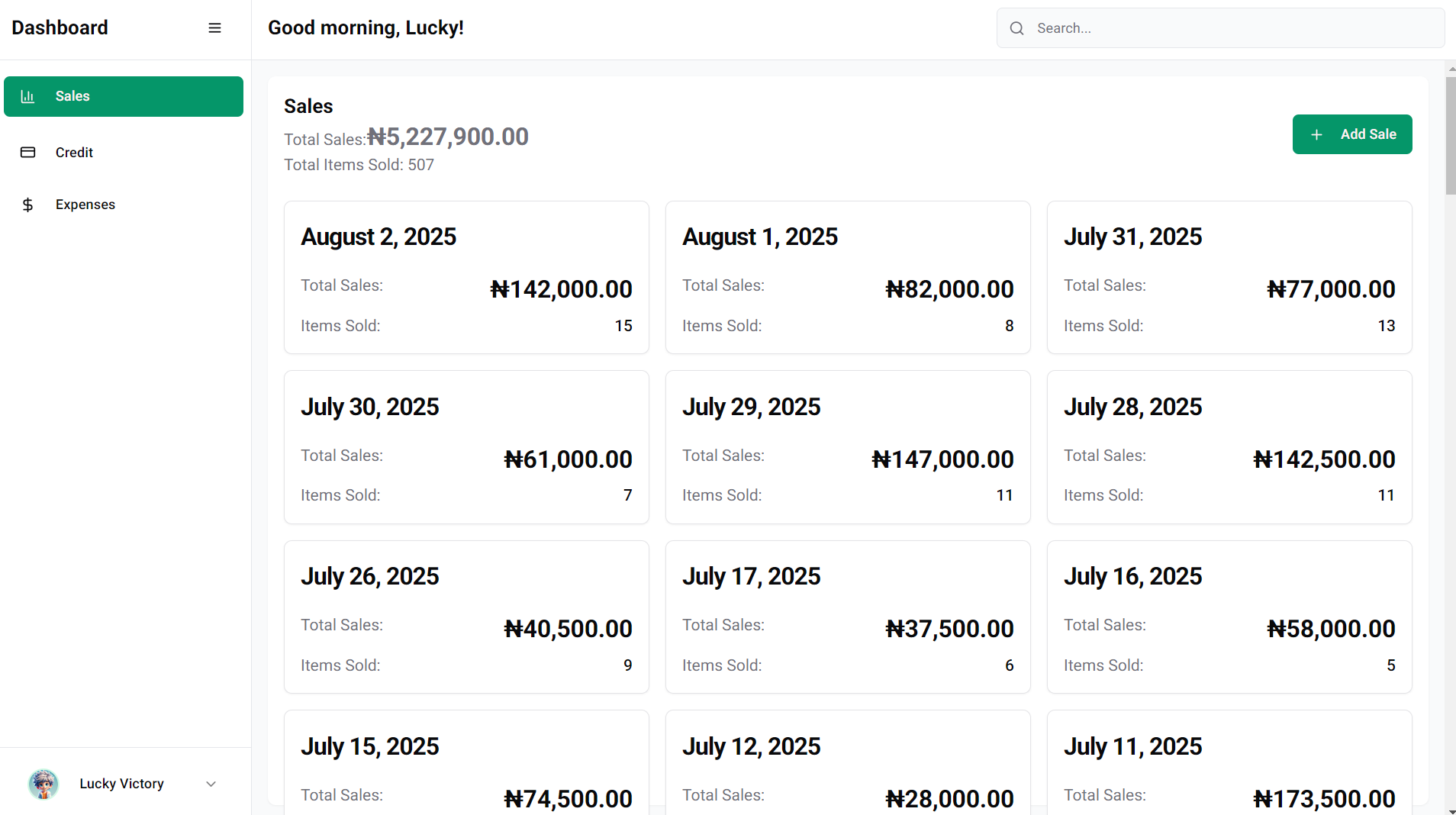Expand the Lucky Victory account chevron

tap(211, 784)
